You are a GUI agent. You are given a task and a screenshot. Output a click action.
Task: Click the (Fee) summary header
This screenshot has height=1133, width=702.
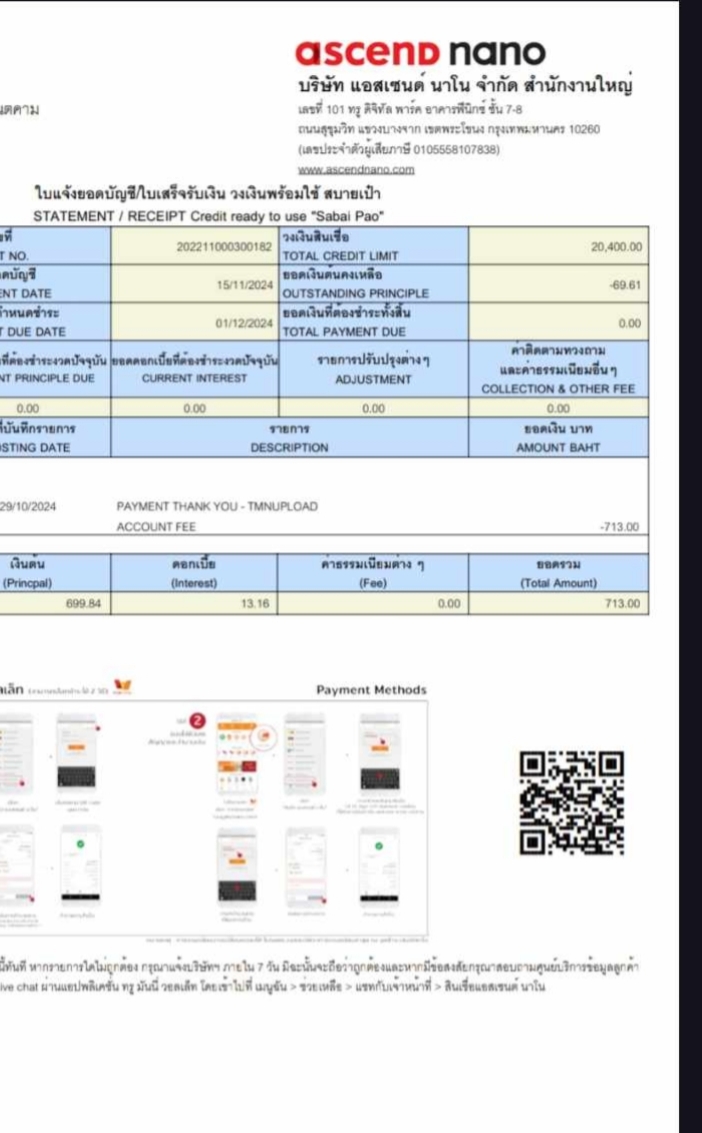point(373,583)
